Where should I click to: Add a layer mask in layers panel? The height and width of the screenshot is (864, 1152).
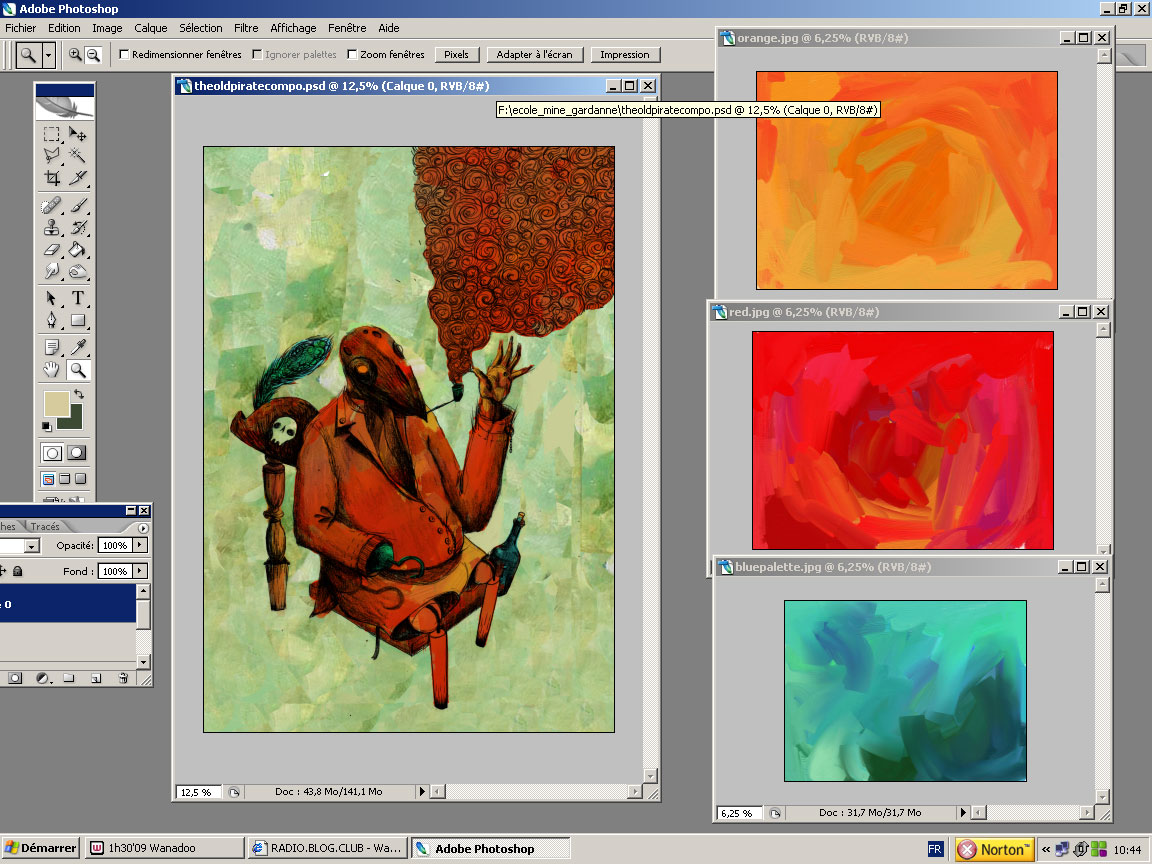(x=15, y=678)
